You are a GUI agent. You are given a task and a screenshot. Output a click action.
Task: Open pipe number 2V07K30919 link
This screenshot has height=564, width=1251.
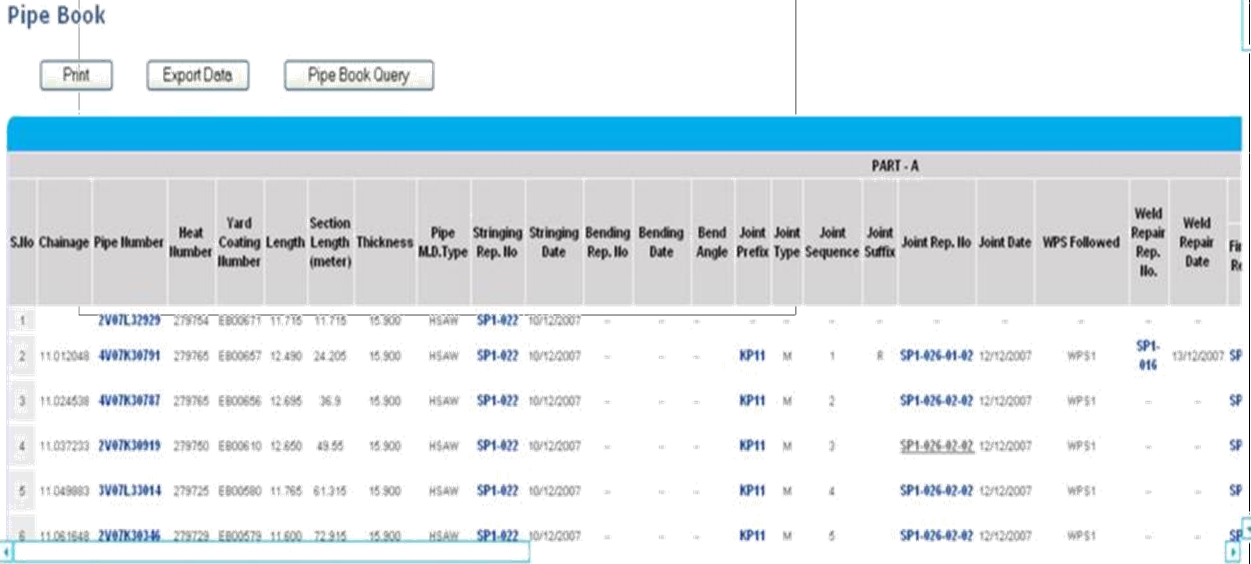coord(129,446)
